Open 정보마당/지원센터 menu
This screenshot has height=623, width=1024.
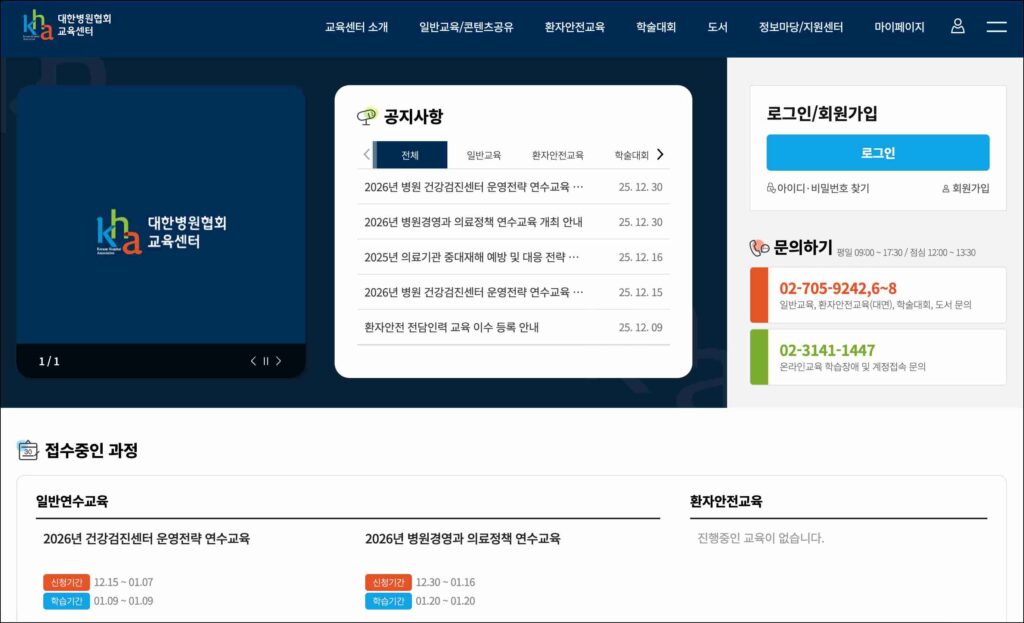[x=800, y=27]
